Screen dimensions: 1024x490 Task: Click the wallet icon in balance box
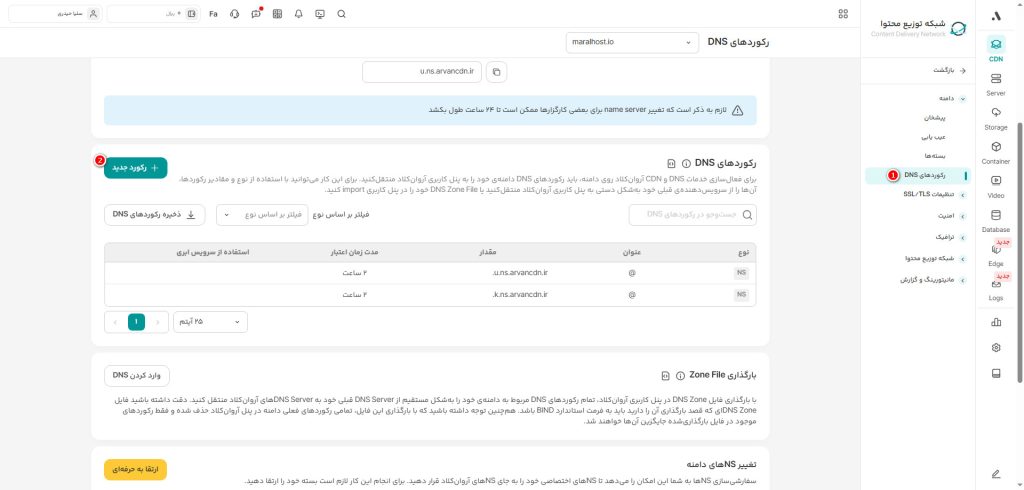pyautogui.click(x=191, y=14)
